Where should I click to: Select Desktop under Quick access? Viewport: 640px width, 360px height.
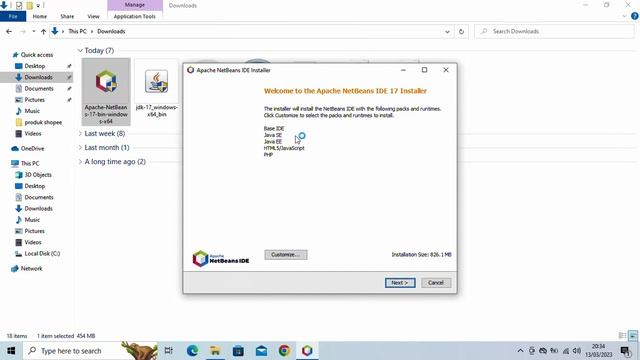click(x=35, y=66)
